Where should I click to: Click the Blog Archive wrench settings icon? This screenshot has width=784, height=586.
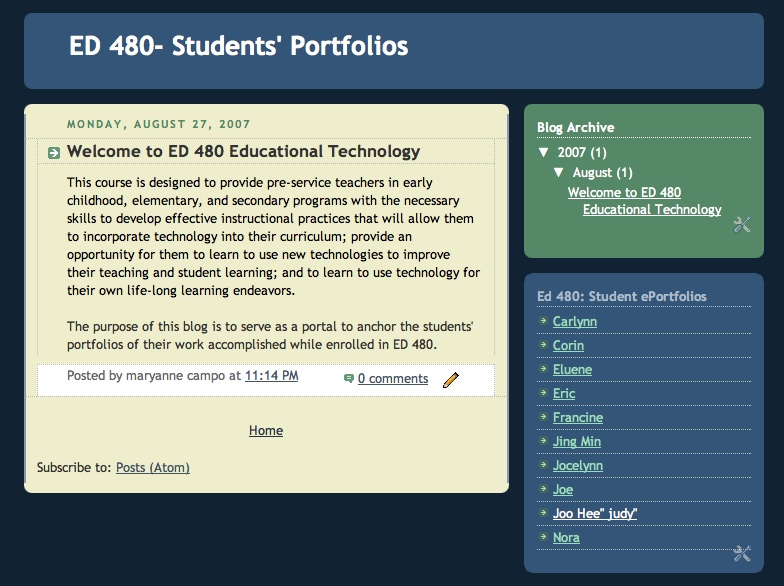[741, 225]
